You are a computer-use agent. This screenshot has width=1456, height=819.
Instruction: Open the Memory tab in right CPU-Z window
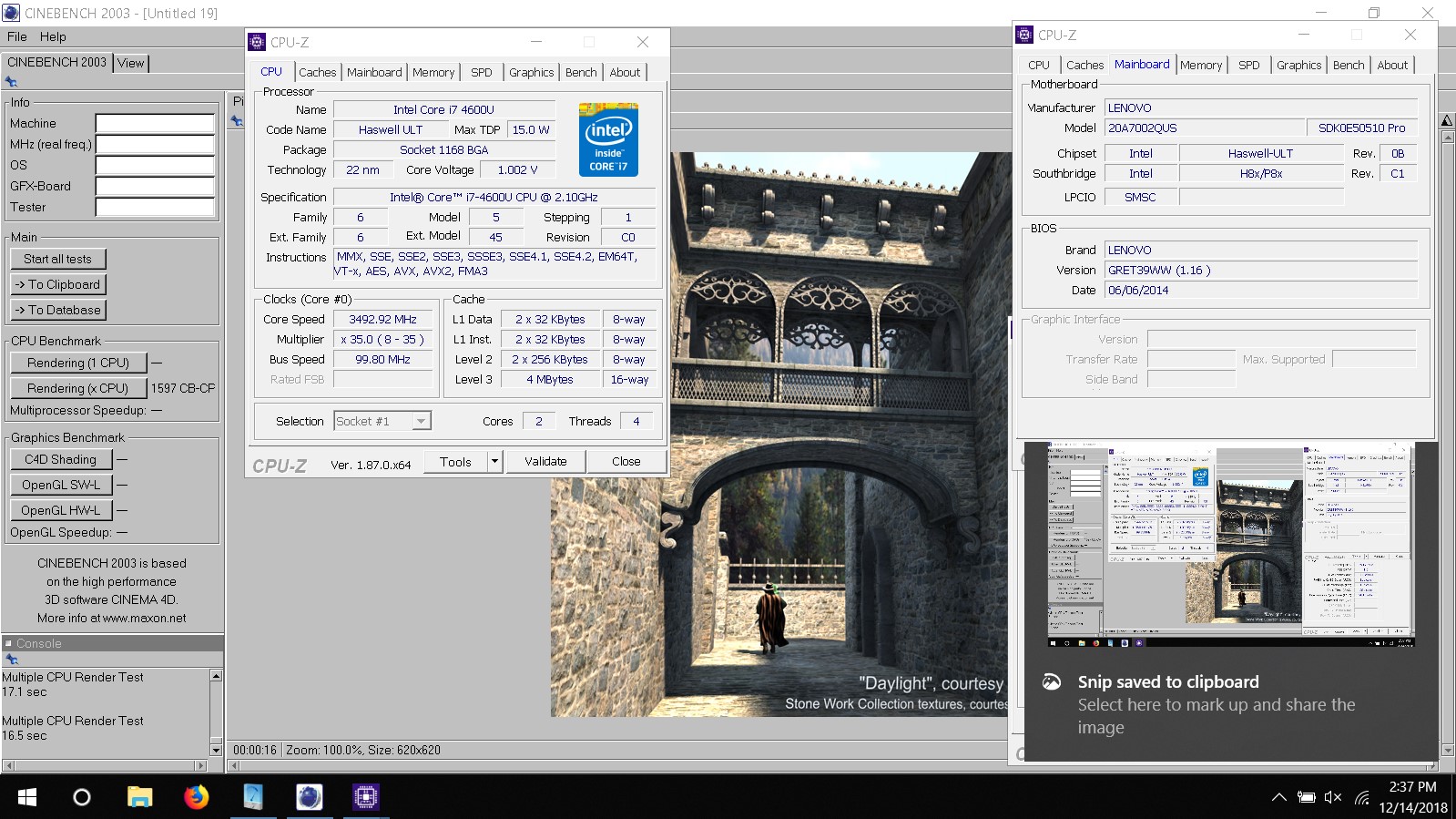pyautogui.click(x=1201, y=65)
